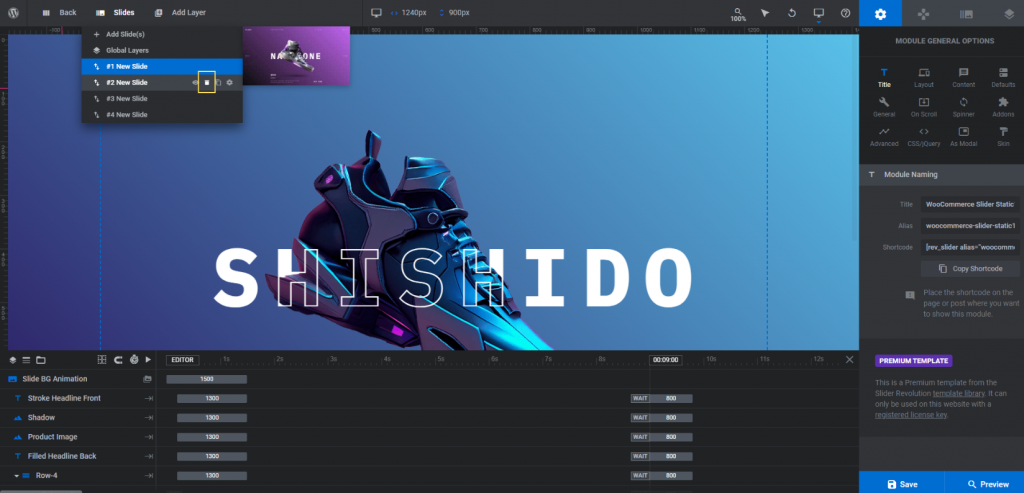
Task: Click the undo history icon
Action: (x=792, y=12)
